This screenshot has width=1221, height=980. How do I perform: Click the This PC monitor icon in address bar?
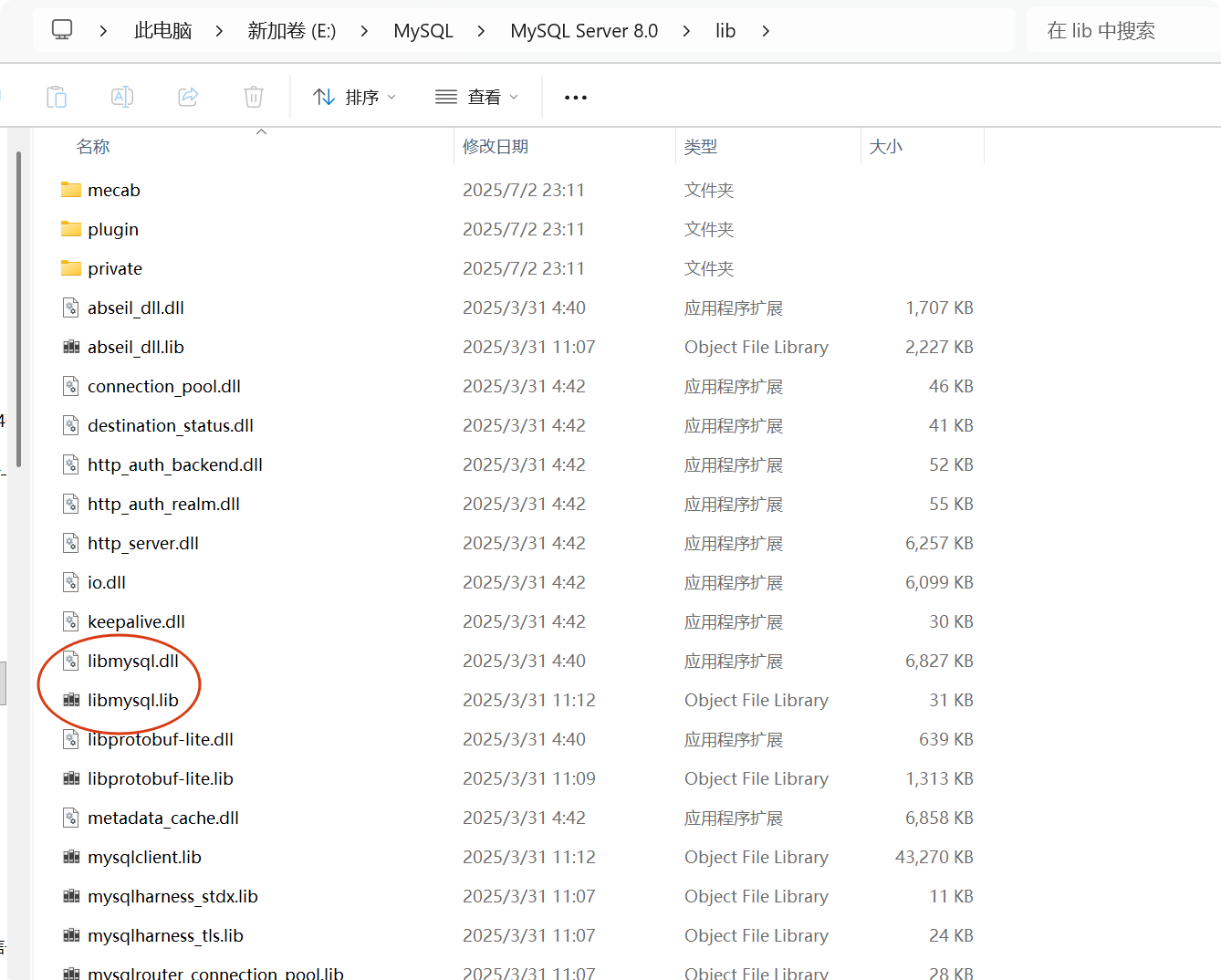(x=62, y=30)
